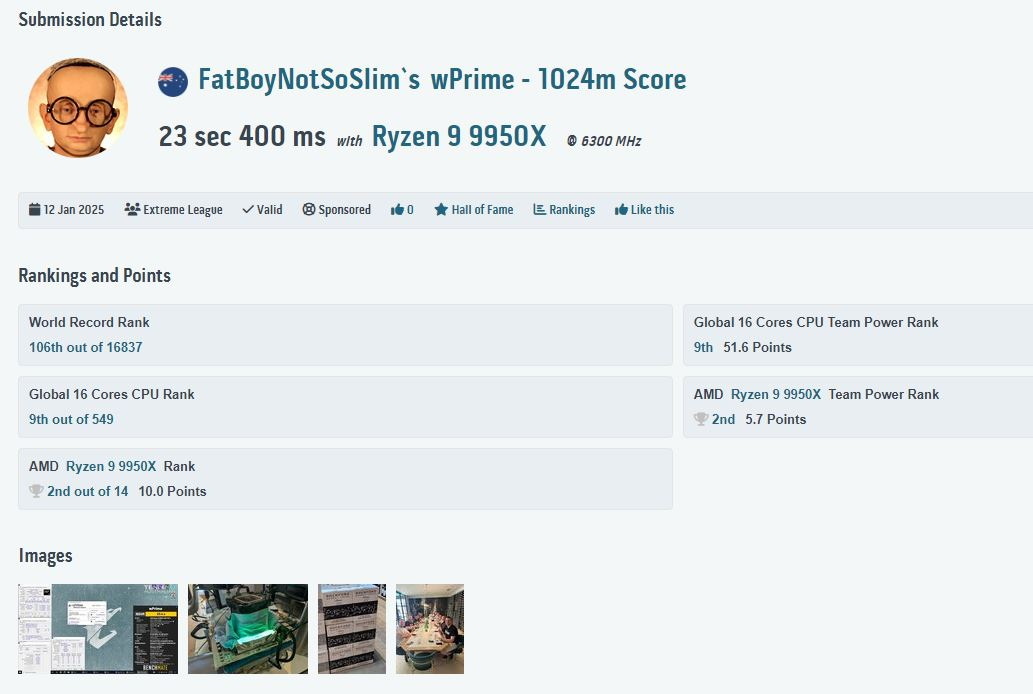
Task: Click the Like this link
Action: 652,210
